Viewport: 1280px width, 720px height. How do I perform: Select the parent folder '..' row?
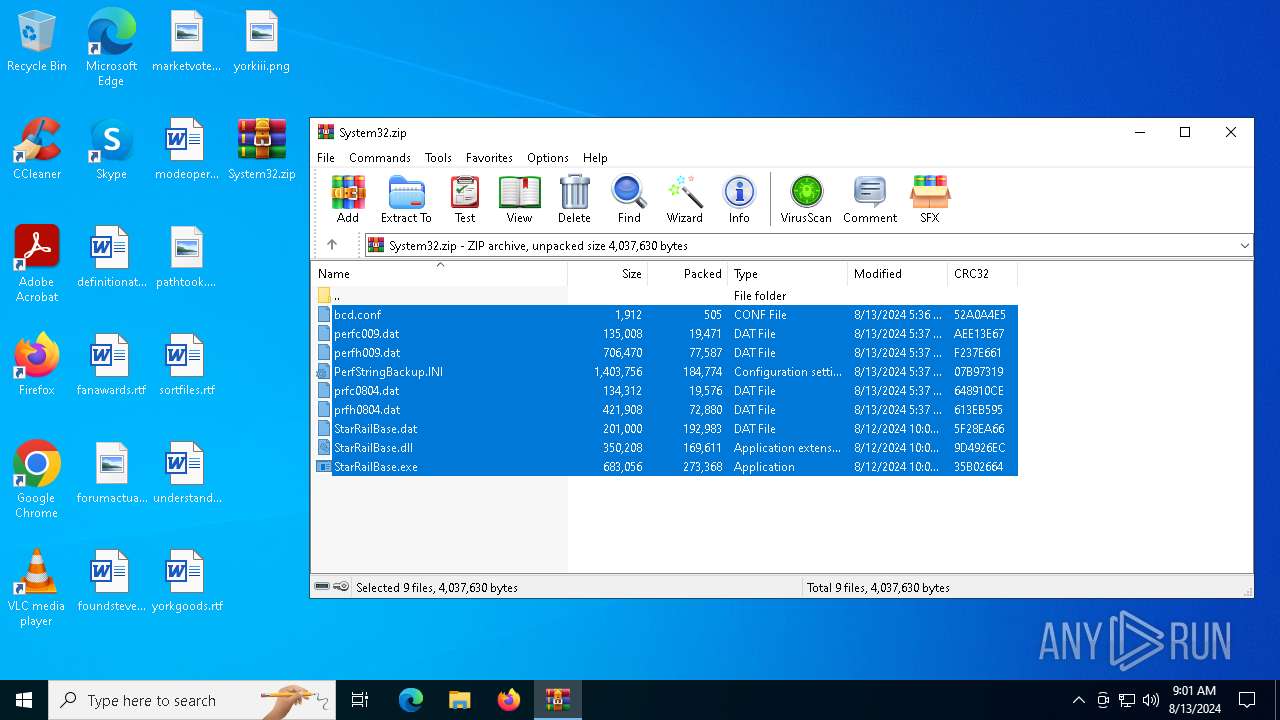665,296
